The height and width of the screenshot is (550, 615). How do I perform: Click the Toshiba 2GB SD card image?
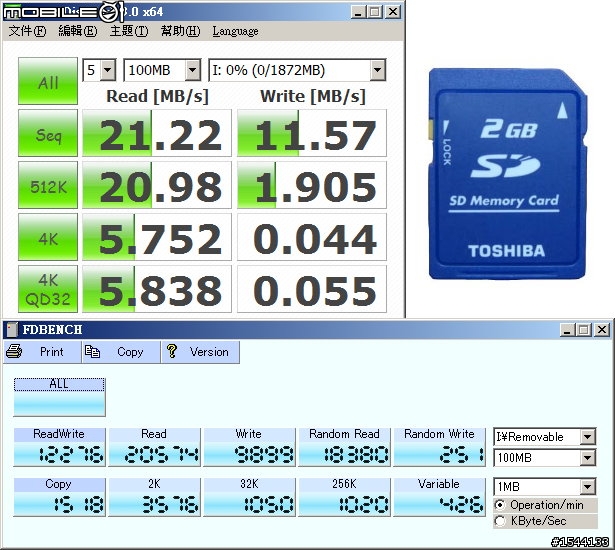(508, 173)
